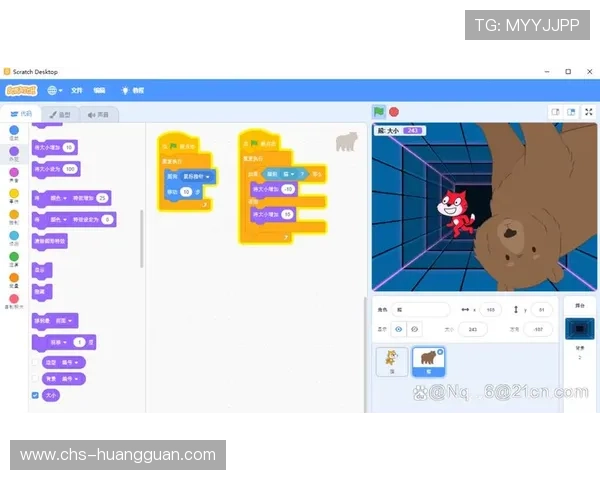Click the 将大小设为 100 palette block
The height and width of the screenshot is (480, 600).
pos(56,169)
